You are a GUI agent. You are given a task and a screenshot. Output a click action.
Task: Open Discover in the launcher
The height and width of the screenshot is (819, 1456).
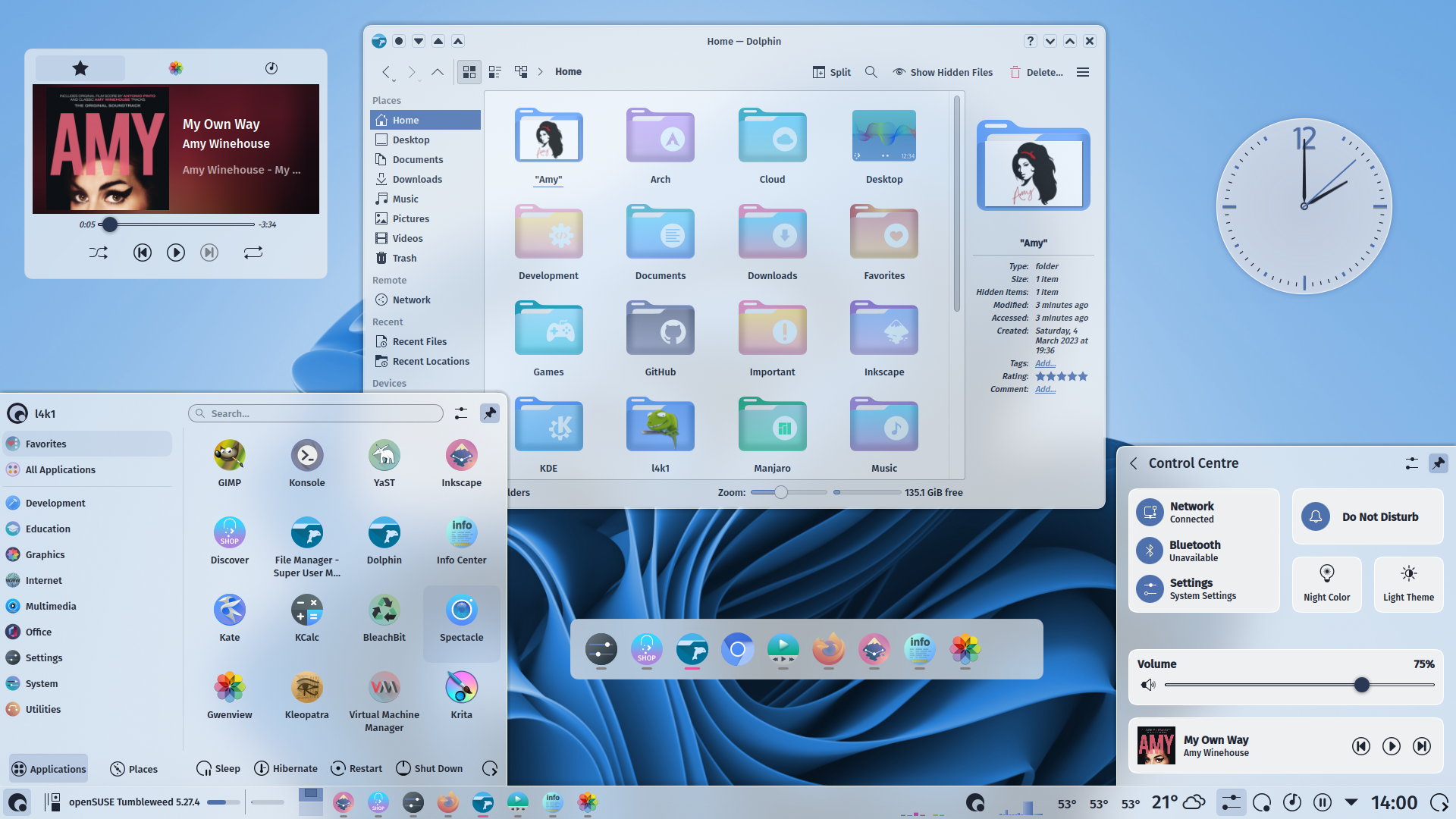coord(229,541)
